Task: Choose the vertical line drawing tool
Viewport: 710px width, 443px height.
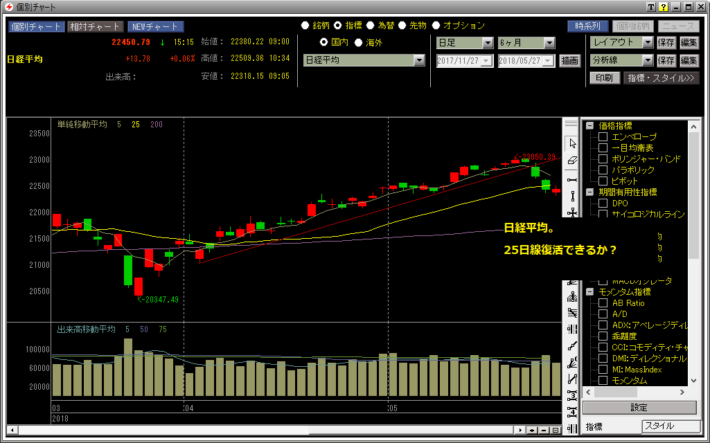Action: (572, 196)
